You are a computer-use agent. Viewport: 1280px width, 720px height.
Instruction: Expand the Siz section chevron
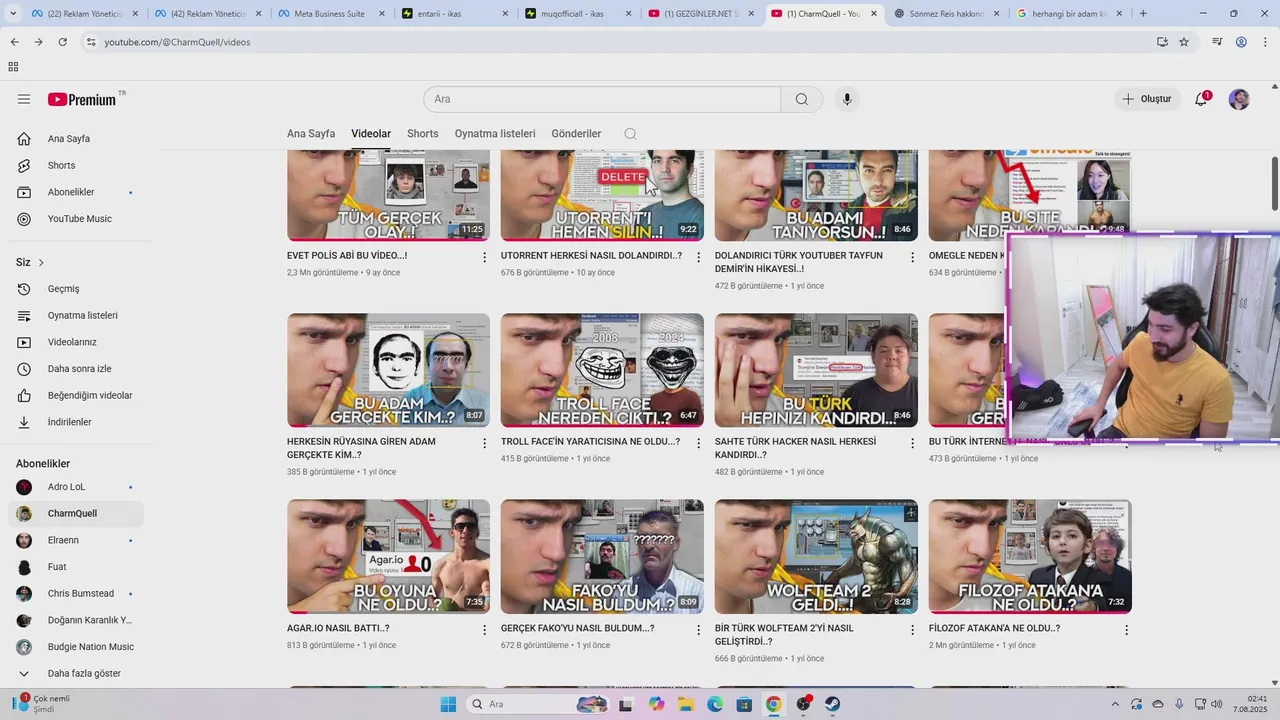[41, 263]
